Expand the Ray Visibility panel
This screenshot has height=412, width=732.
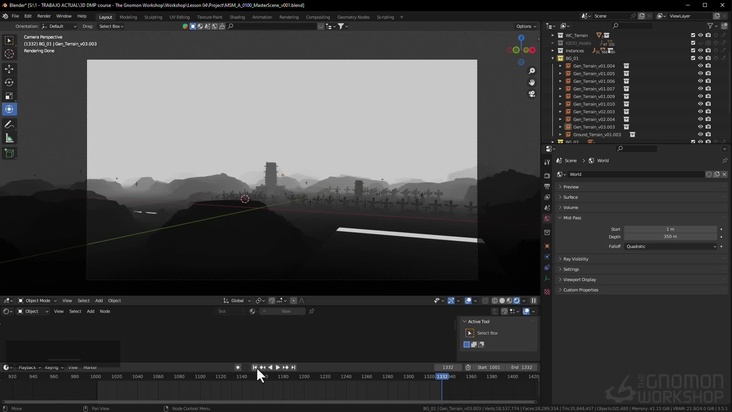pos(575,259)
